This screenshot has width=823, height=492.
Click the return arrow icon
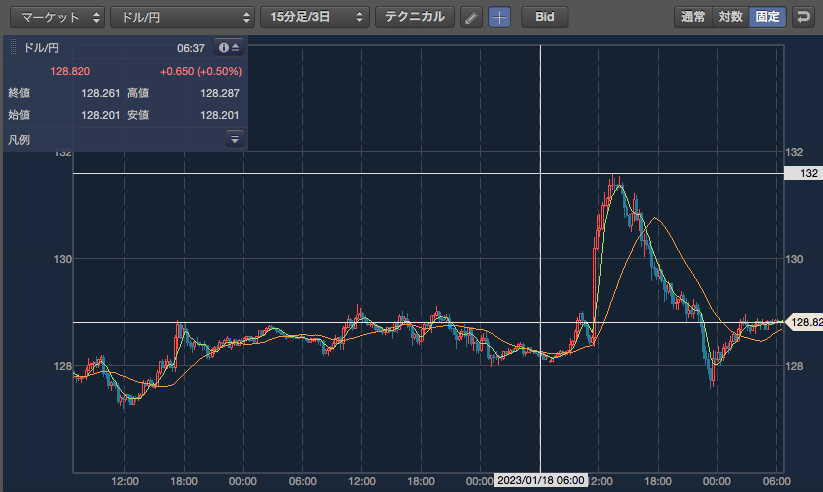(x=803, y=17)
